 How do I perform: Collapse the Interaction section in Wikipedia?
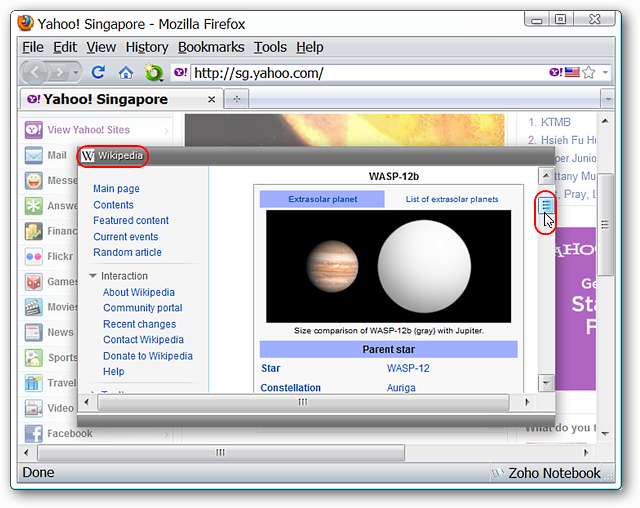click(93, 276)
